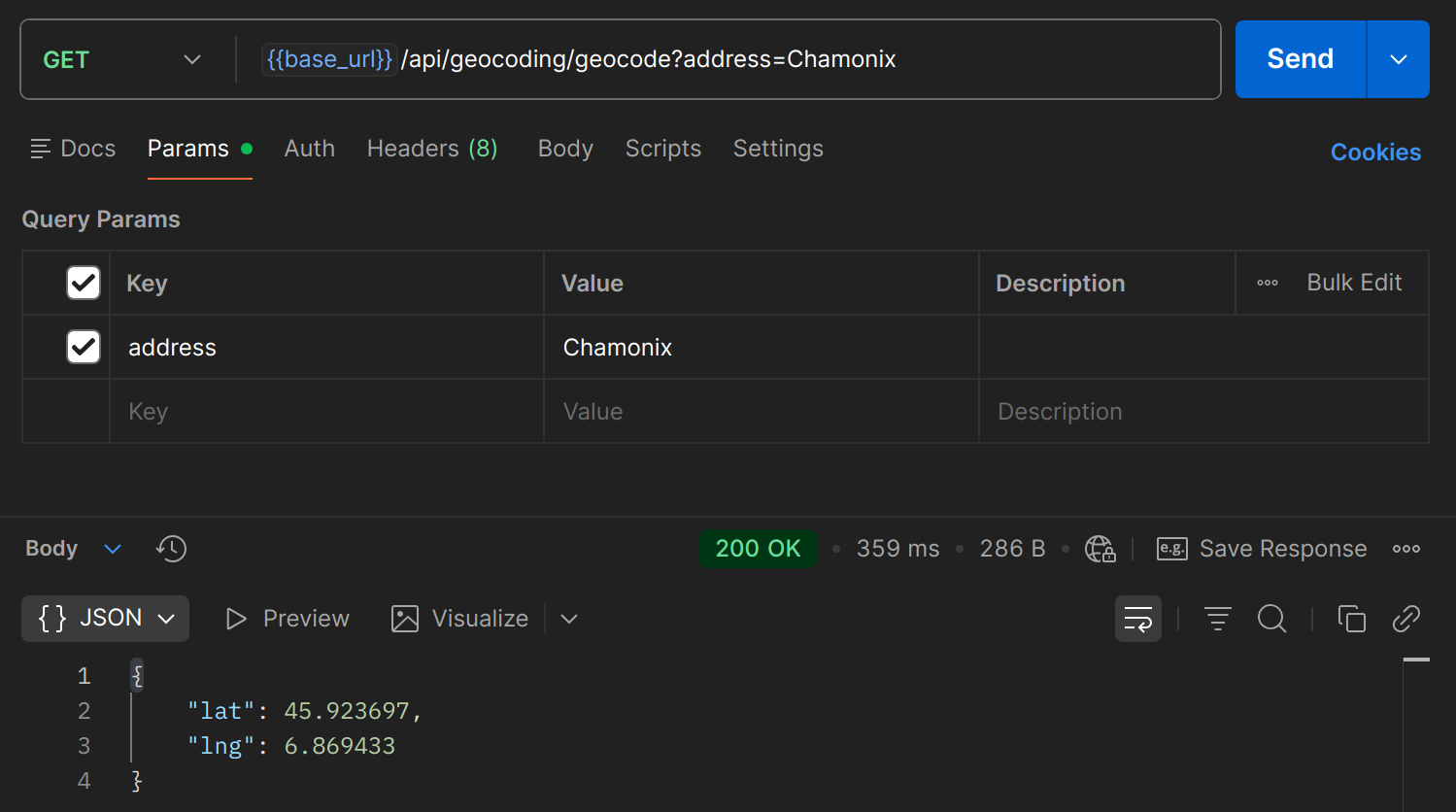The image size is (1456, 812).
Task: Toggle the select-all params checkbox
Action: coord(84,283)
